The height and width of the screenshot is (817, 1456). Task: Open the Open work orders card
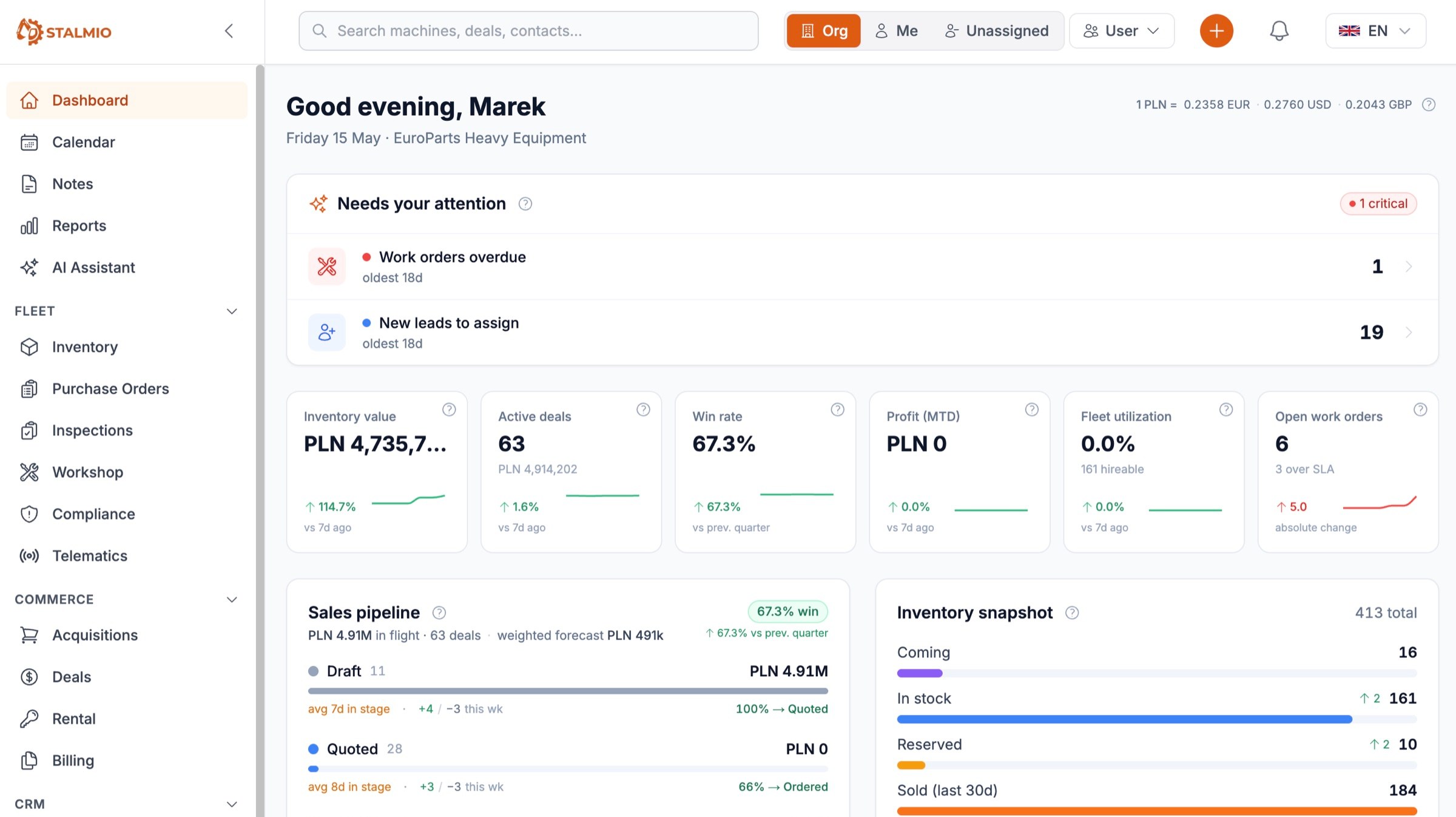1348,472
